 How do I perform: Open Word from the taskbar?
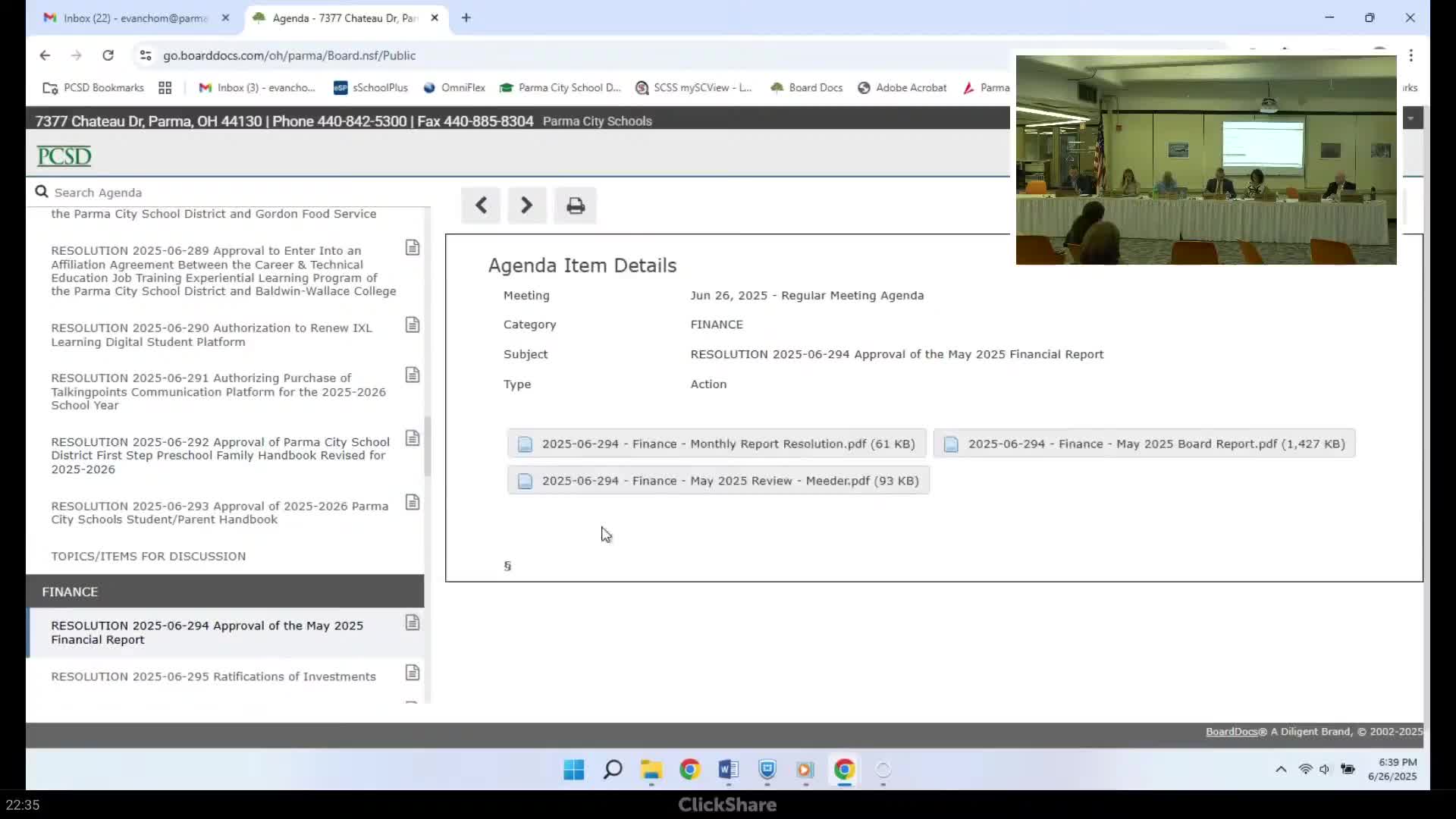coord(728,770)
